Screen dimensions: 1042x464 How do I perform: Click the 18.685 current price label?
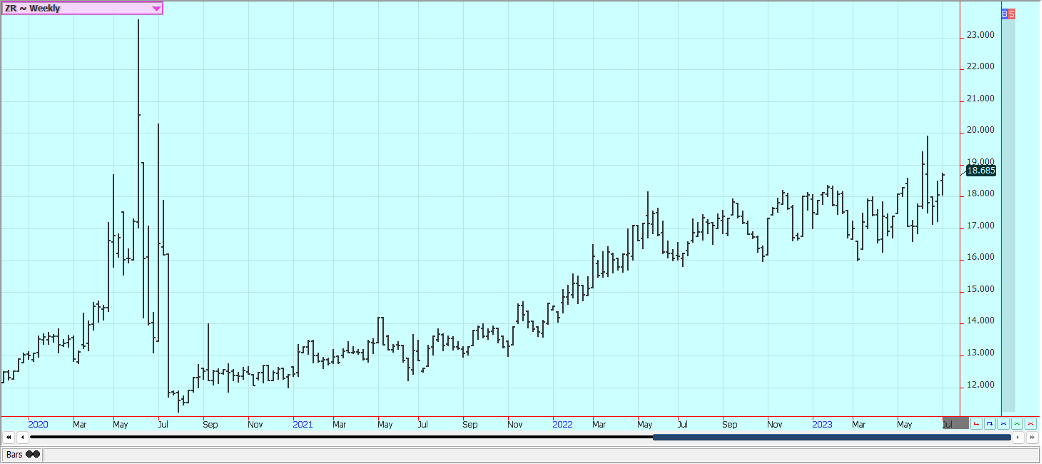[980, 171]
